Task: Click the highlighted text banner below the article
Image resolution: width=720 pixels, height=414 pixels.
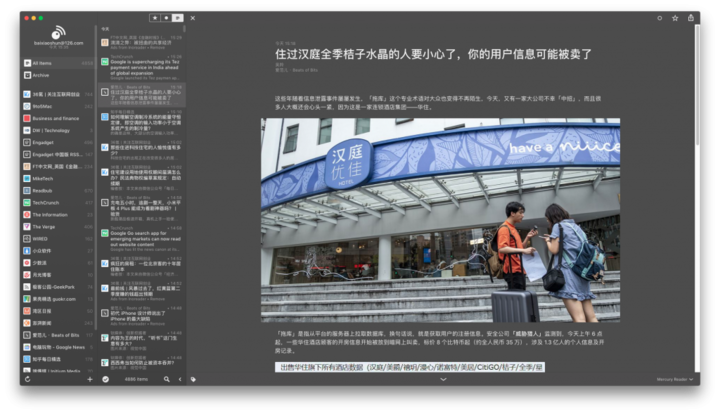Action: (x=410, y=367)
